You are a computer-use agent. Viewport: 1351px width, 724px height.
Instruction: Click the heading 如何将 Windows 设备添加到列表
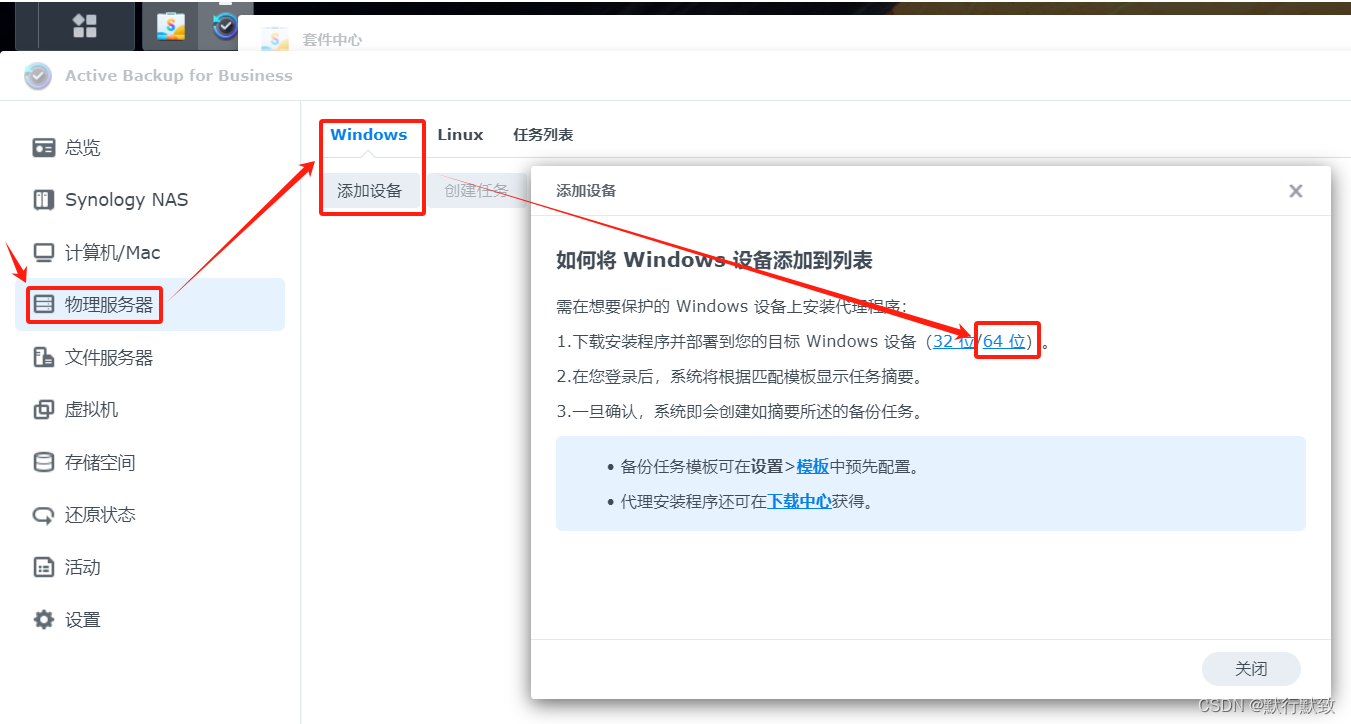click(x=714, y=261)
